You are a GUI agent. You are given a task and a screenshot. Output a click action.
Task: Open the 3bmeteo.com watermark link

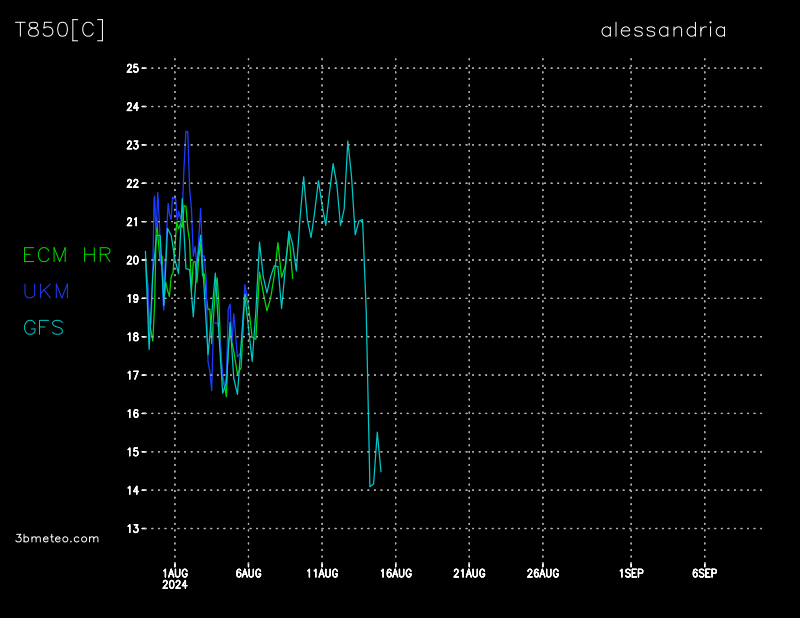[58, 538]
